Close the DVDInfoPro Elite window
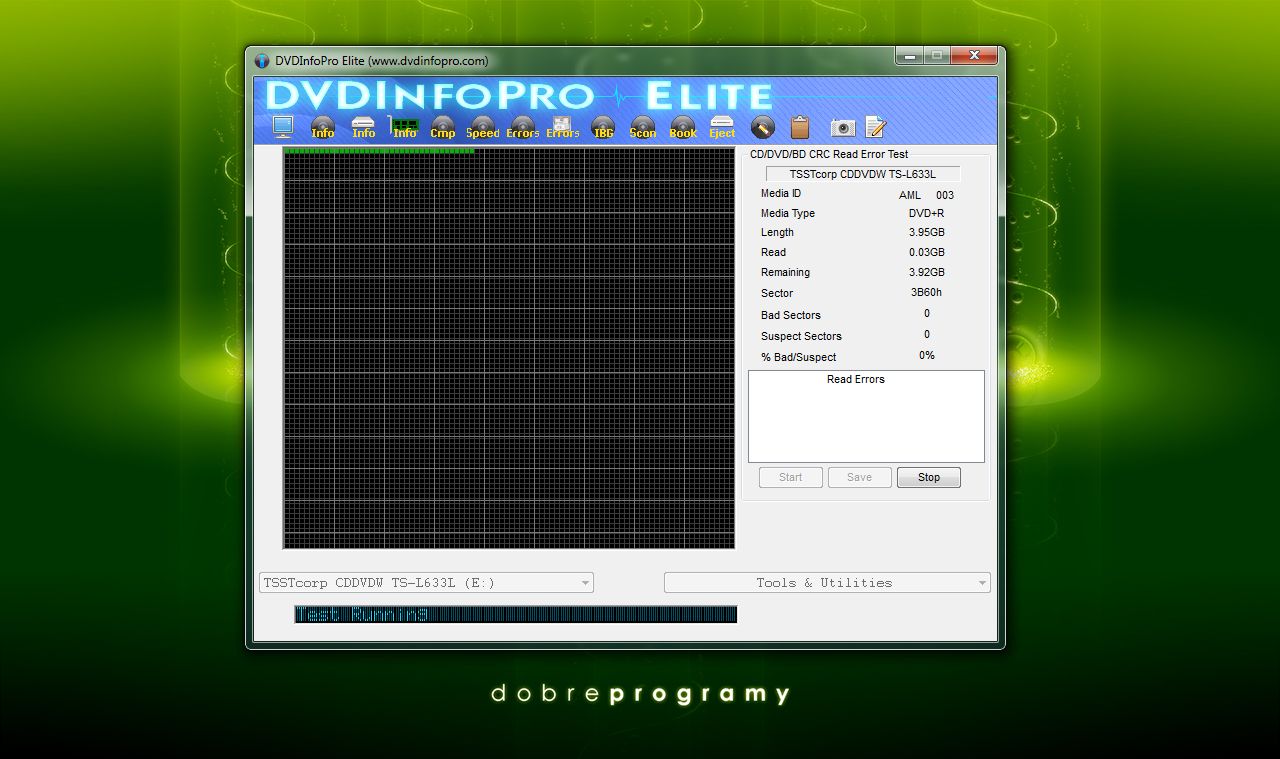The height and width of the screenshot is (759, 1280). (975, 57)
